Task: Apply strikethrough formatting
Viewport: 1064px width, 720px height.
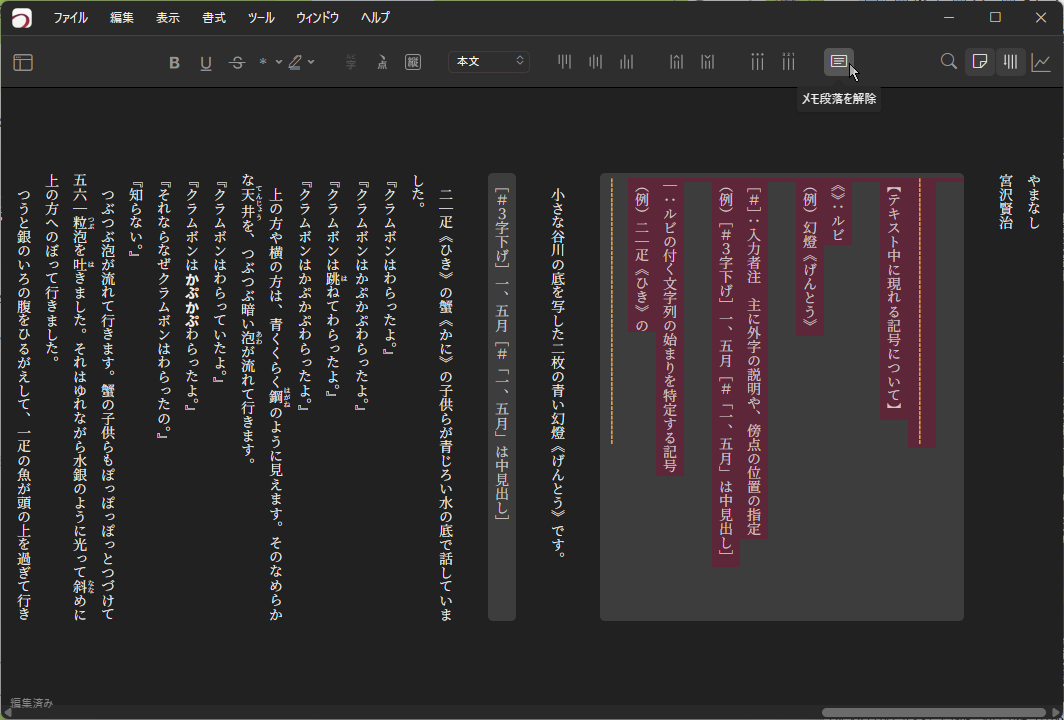Action: click(237, 62)
